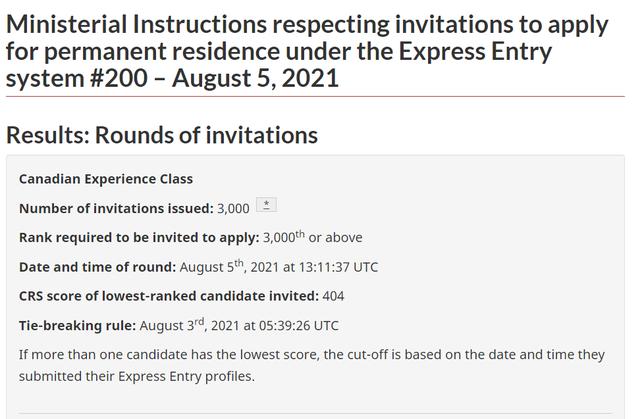Click the CRS score value 404
Image resolution: width=640 pixels, height=419 pixels.
(x=334, y=296)
